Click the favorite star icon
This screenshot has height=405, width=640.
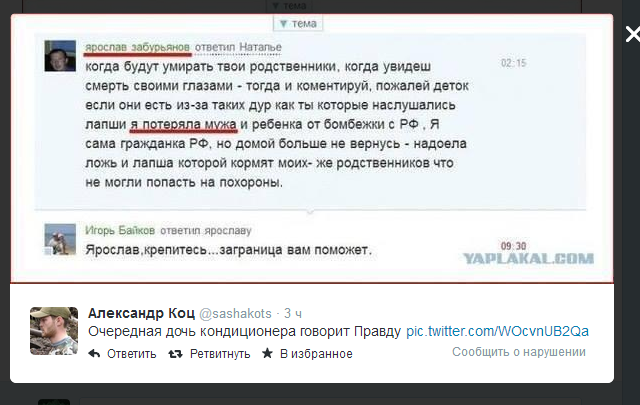tap(267, 353)
